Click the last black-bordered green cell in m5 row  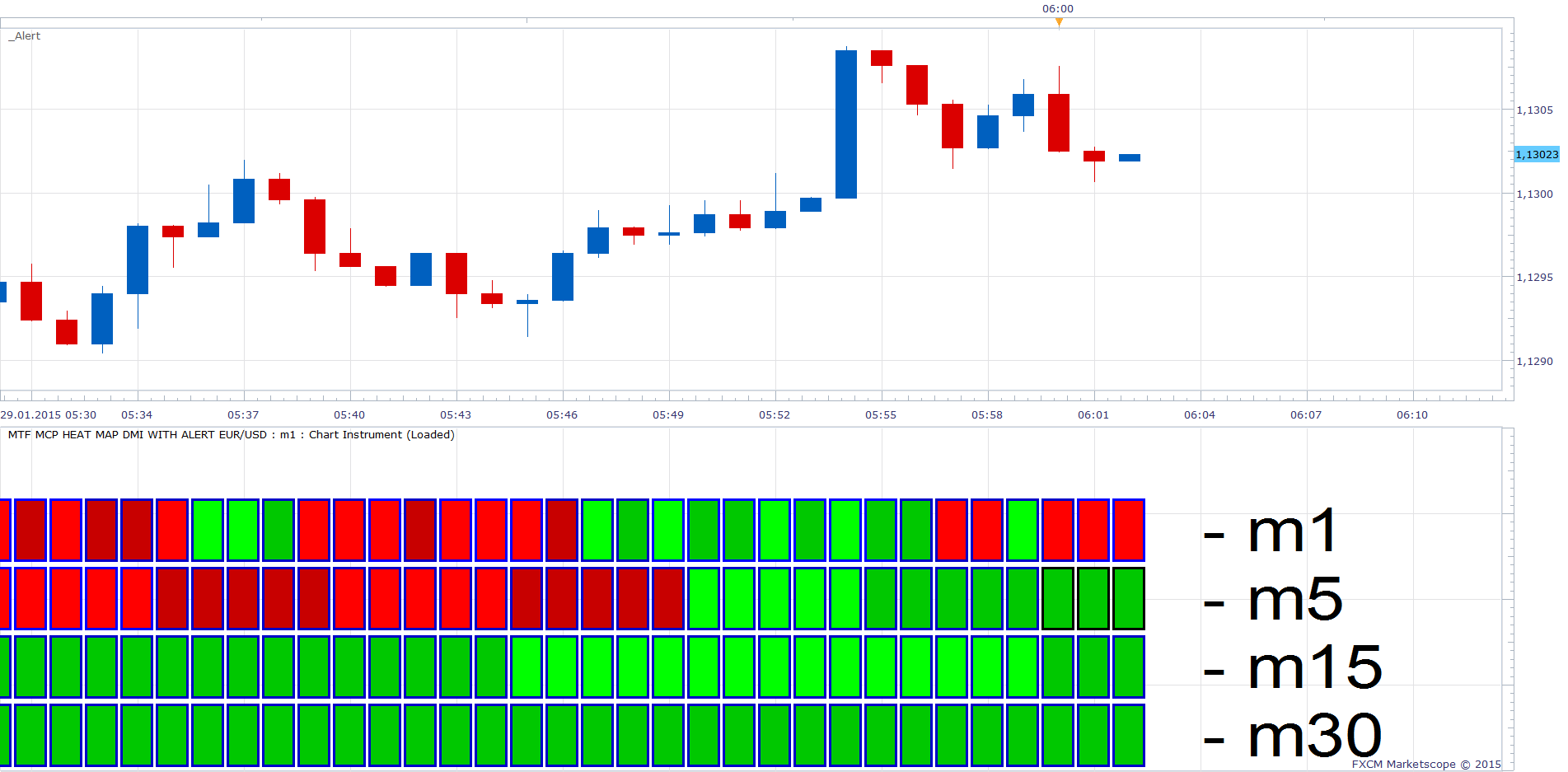point(1129,599)
